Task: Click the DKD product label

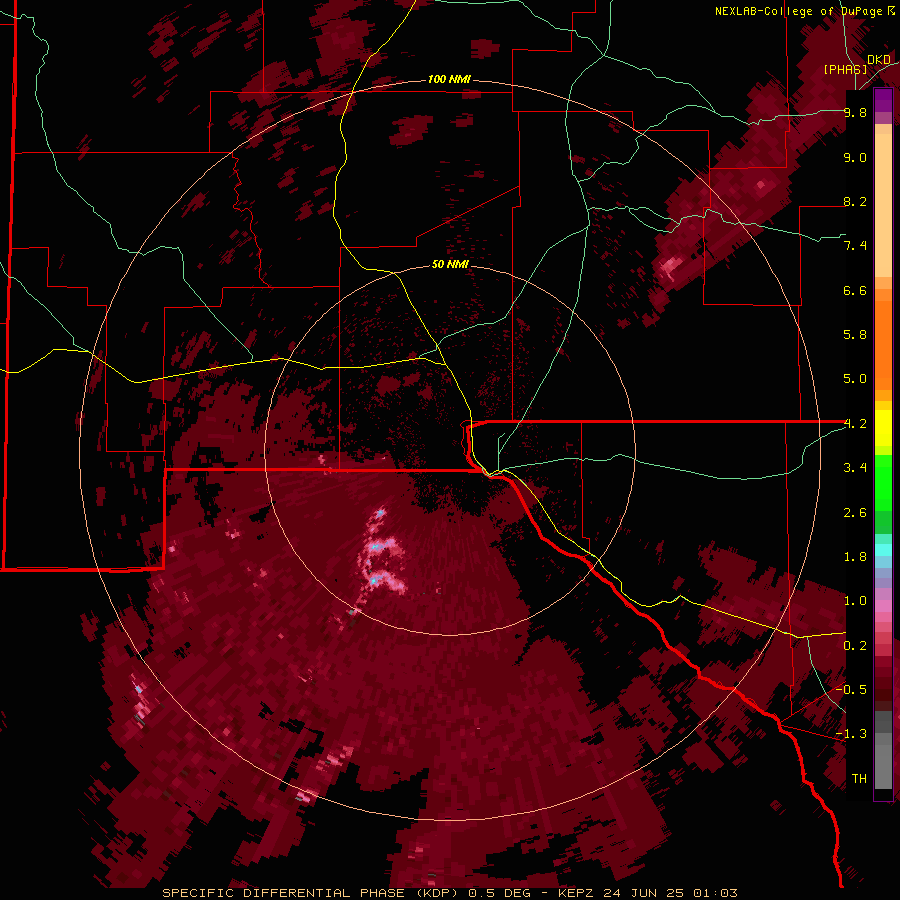Action: point(879,60)
